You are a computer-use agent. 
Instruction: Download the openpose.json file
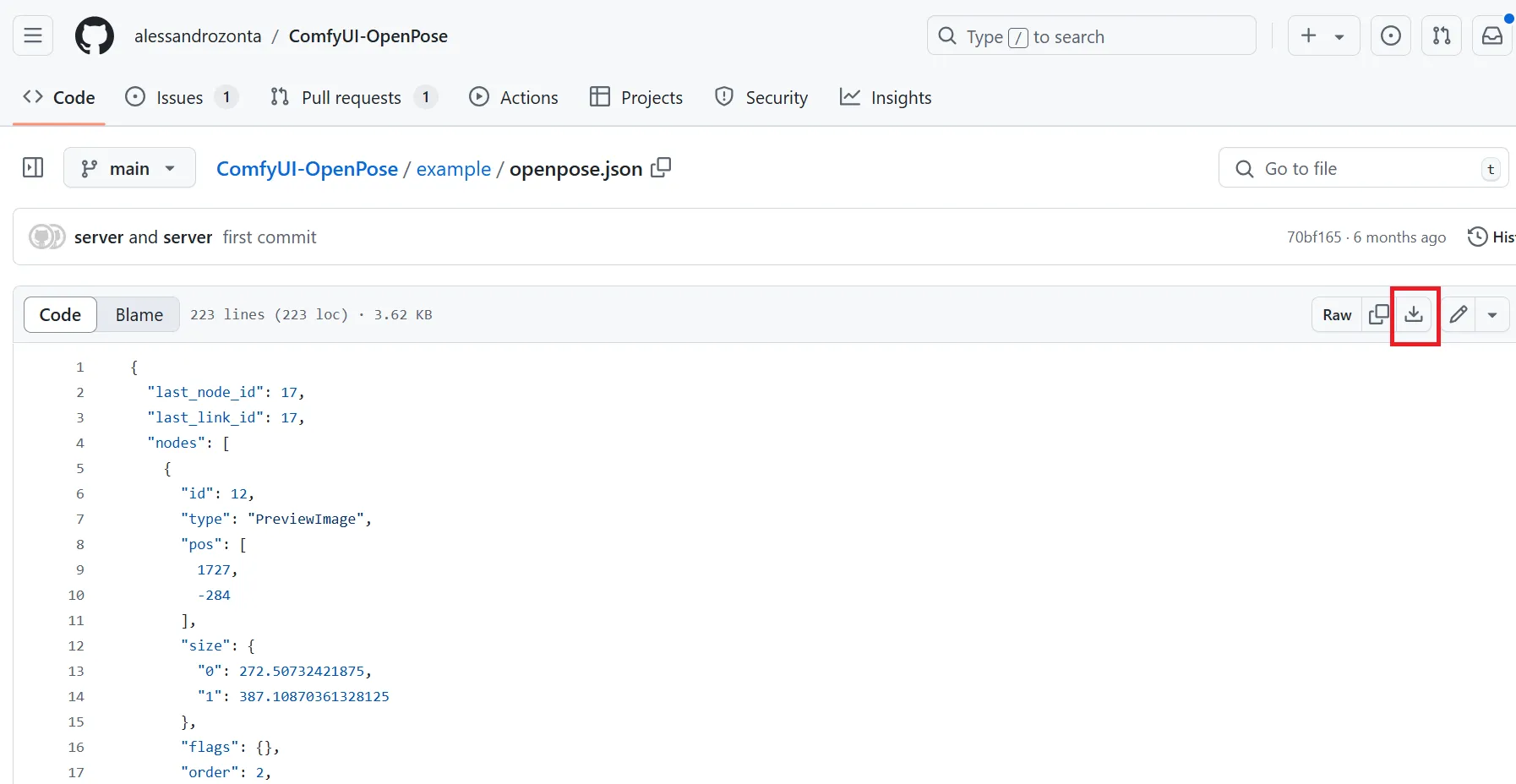1415,314
